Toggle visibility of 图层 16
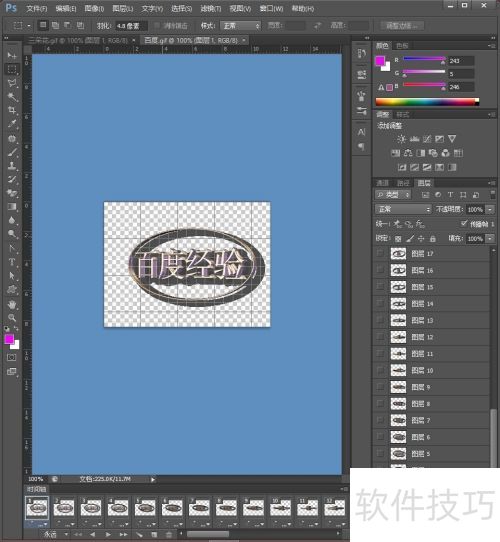The width and height of the screenshot is (500, 542). point(380,270)
